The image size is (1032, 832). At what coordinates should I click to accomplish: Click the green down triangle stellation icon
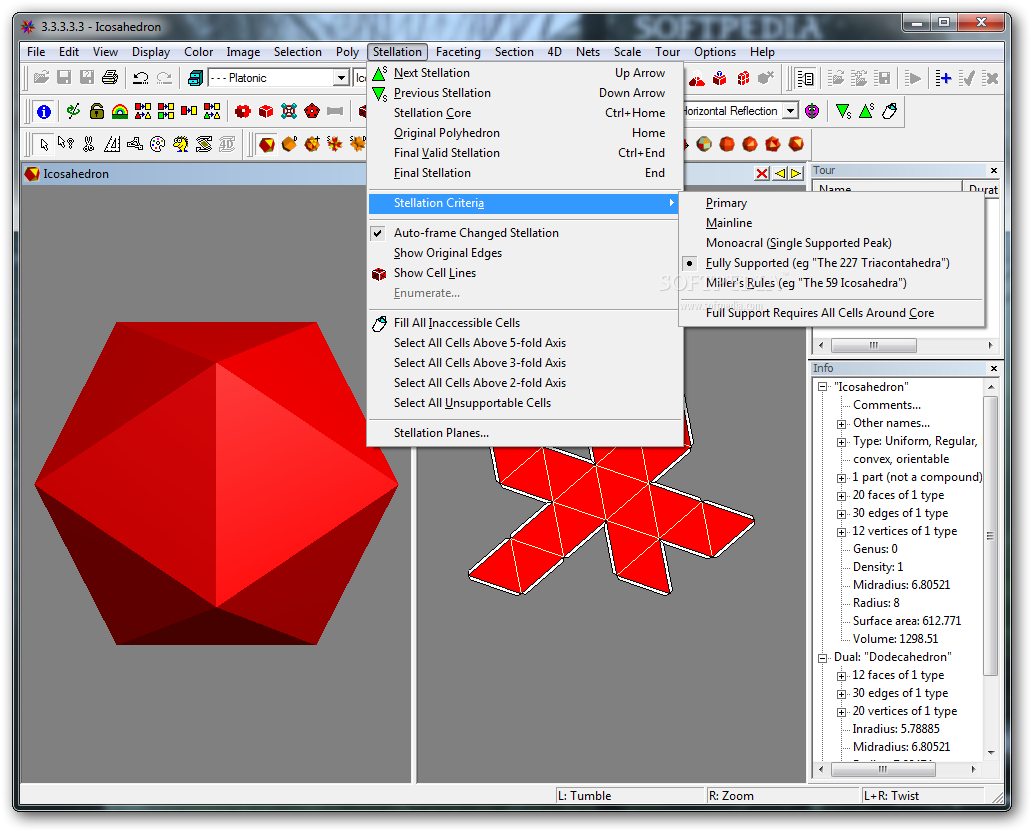point(843,111)
